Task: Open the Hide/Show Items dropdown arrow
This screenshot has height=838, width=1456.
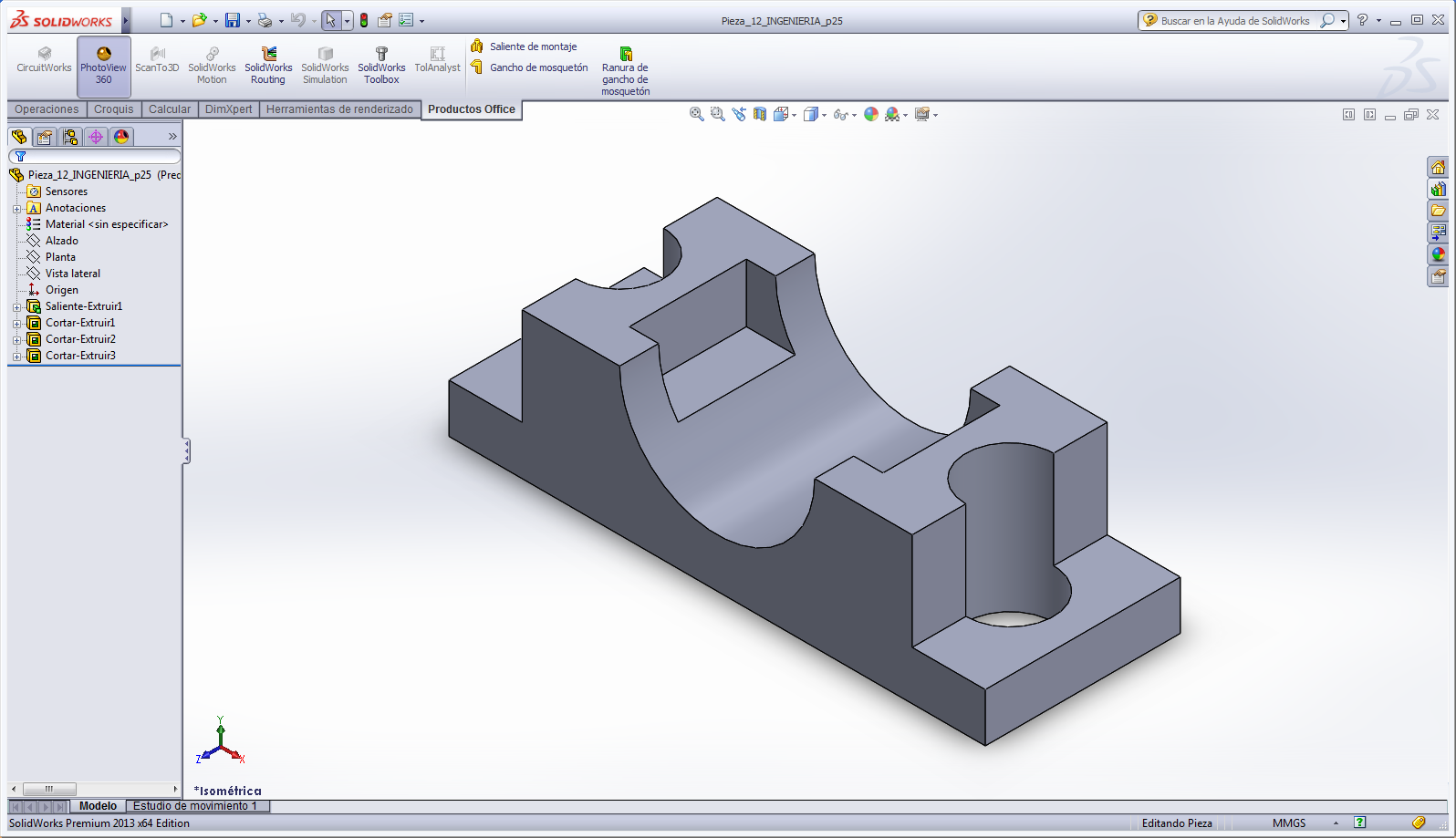Action: [854, 115]
